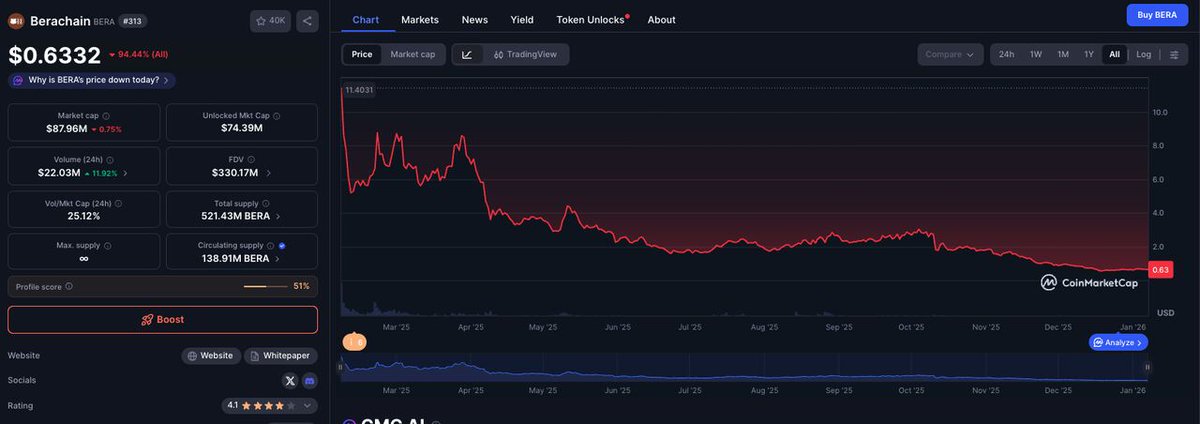Select the 1M time range

click(x=1063, y=54)
